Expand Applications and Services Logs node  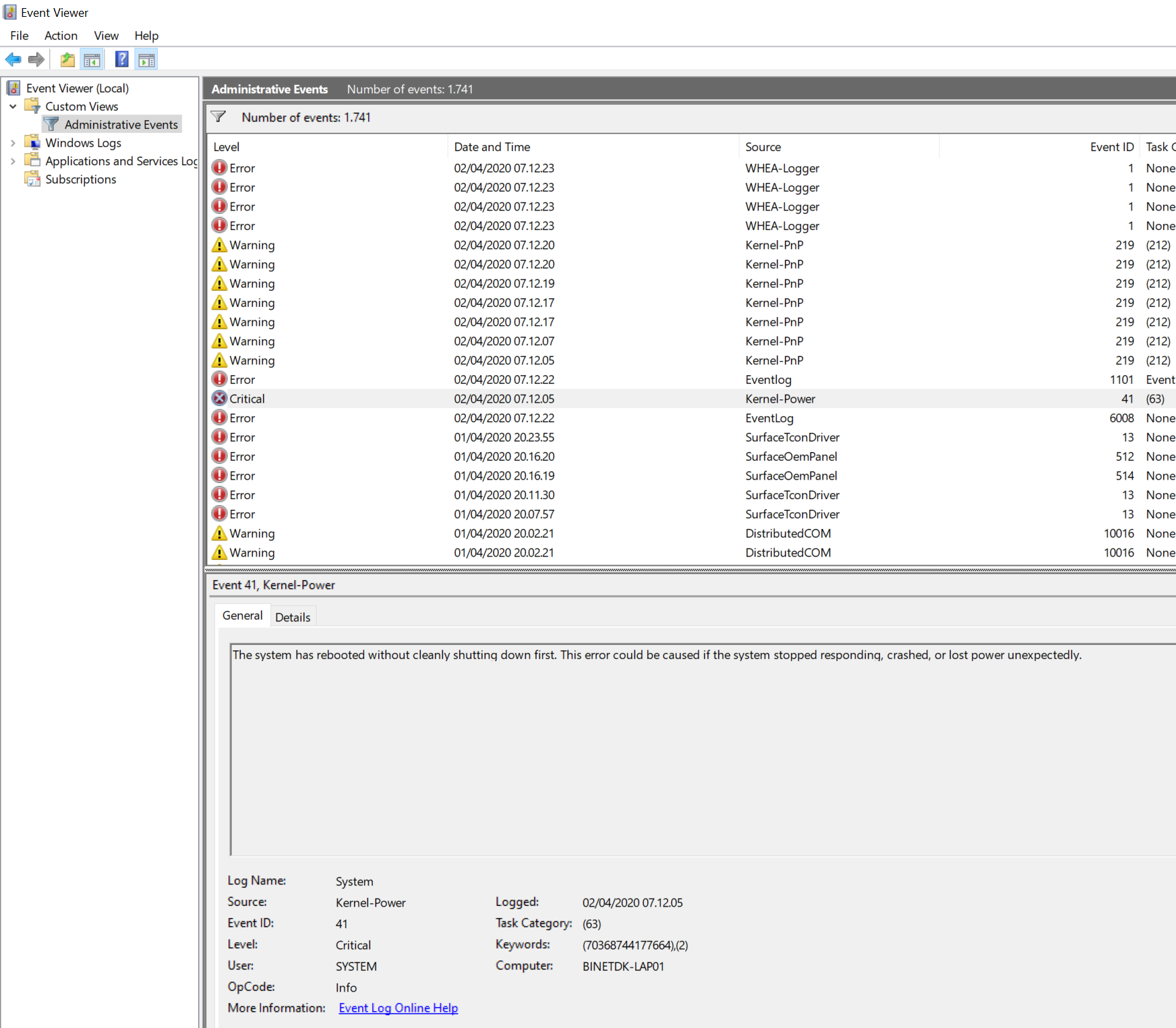(x=13, y=161)
